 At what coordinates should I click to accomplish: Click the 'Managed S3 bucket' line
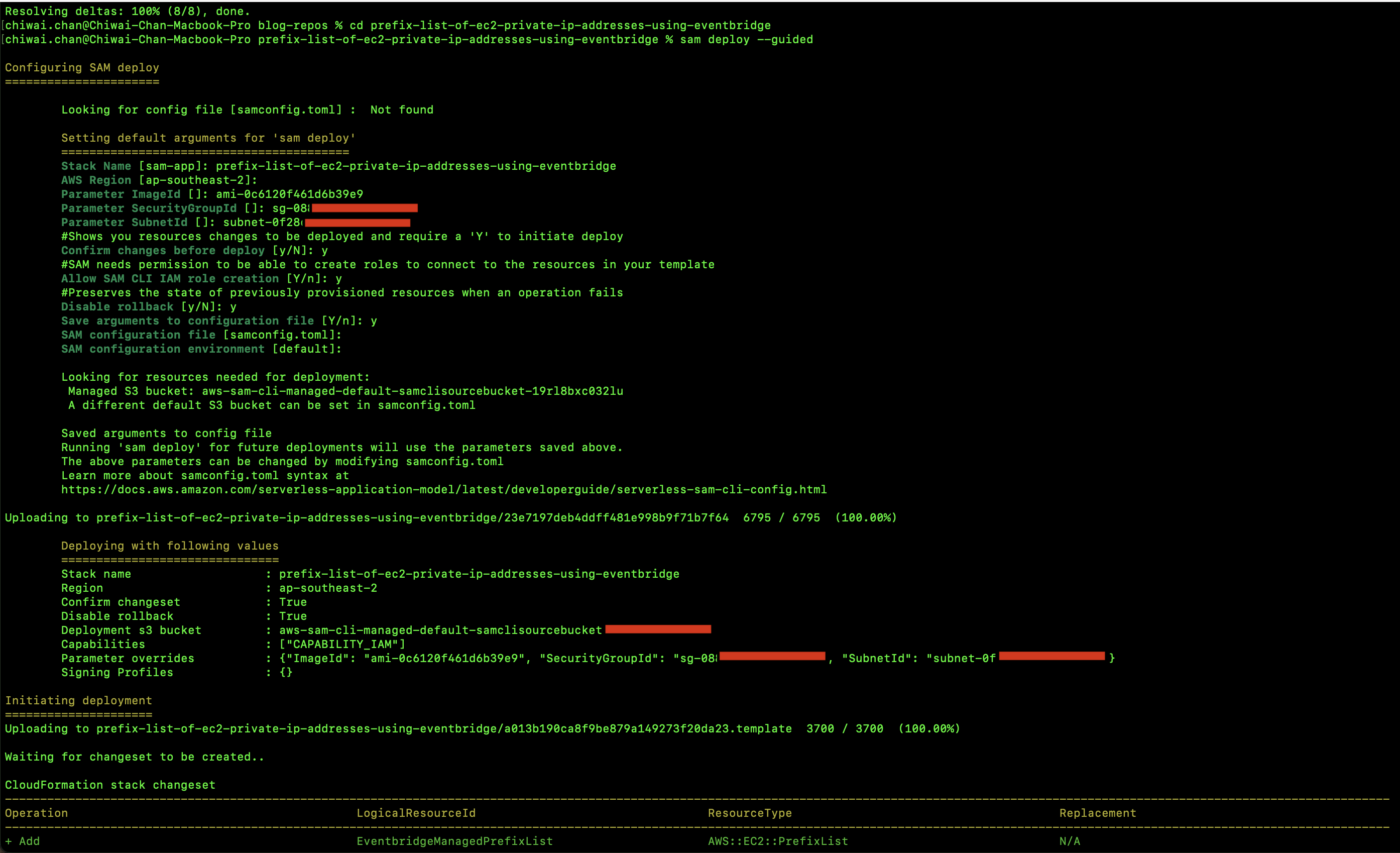(x=345, y=391)
